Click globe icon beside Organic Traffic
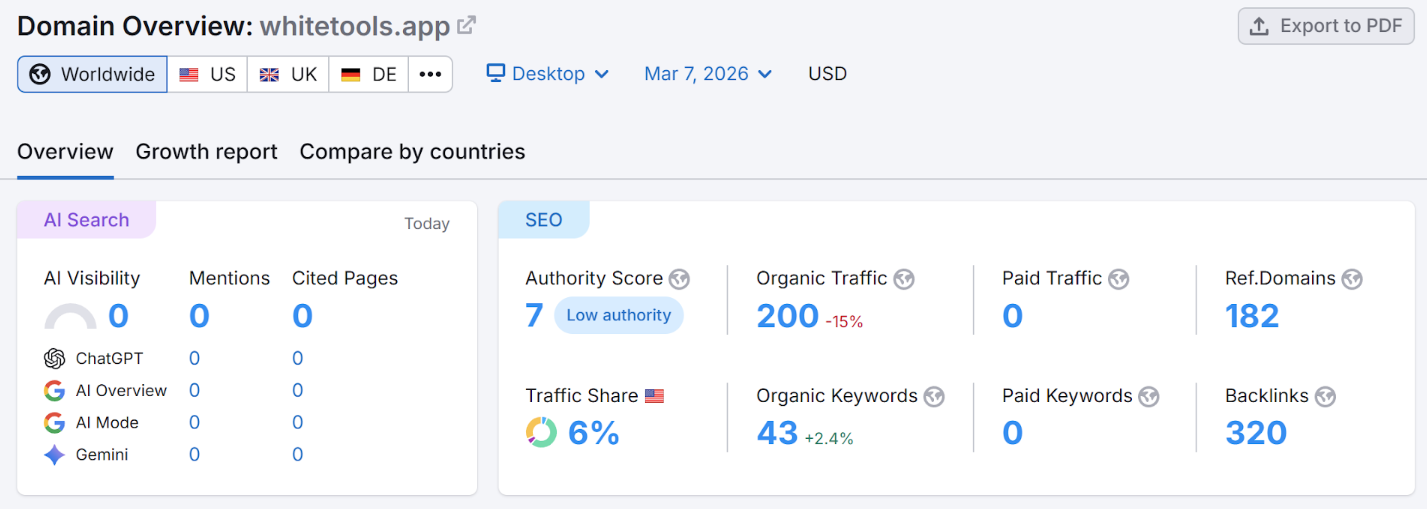Image resolution: width=1427 pixels, height=509 pixels. [x=904, y=279]
